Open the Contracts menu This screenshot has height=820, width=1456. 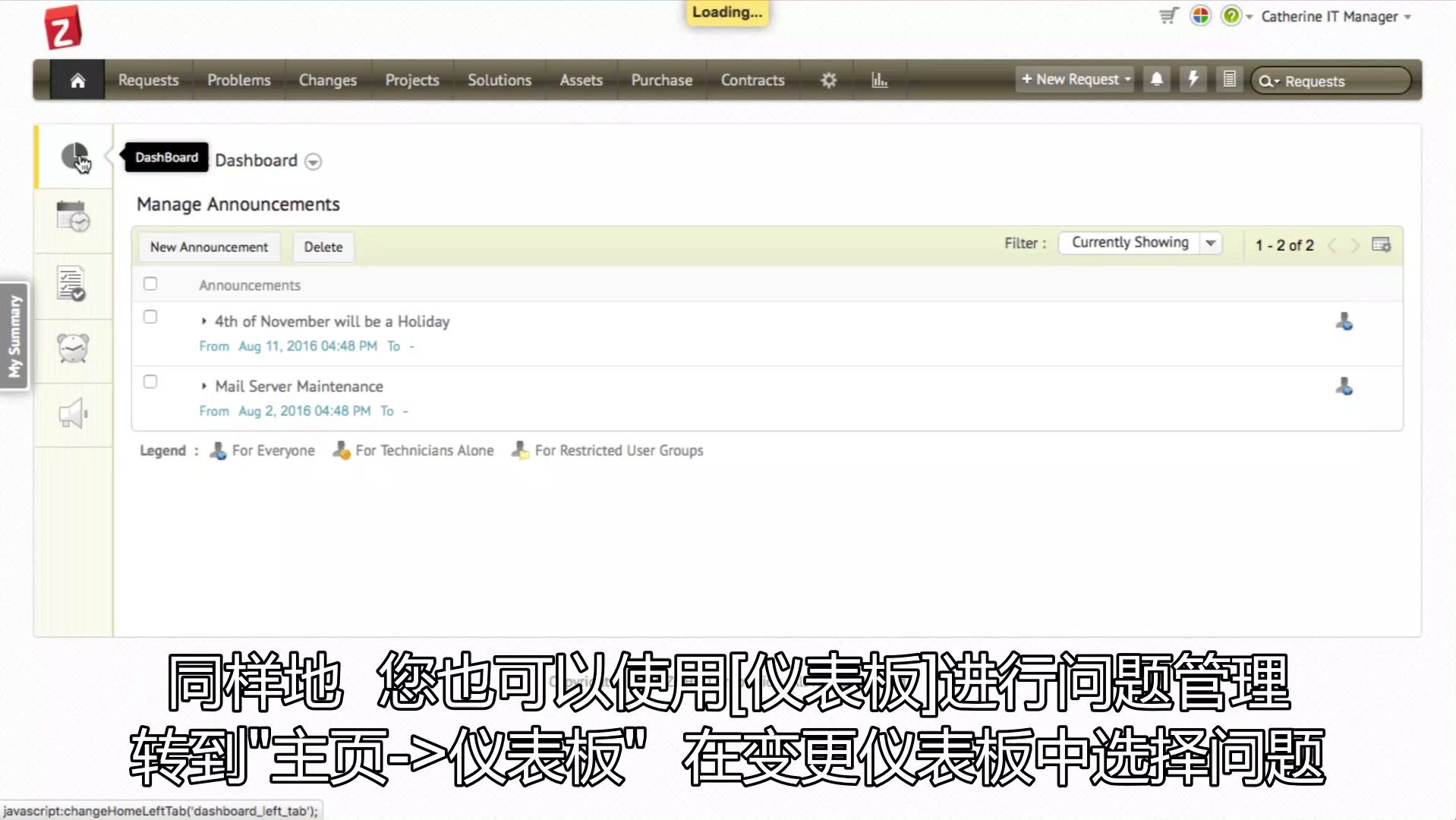[x=752, y=80]
